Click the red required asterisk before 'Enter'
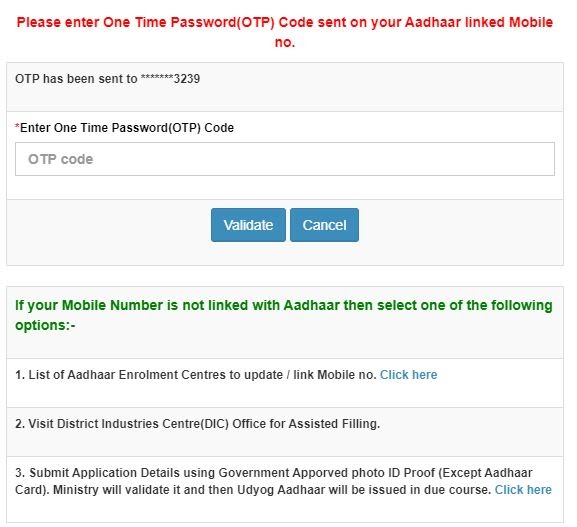The height and width of the screenshot is (527, 577). tap(17, 127)
